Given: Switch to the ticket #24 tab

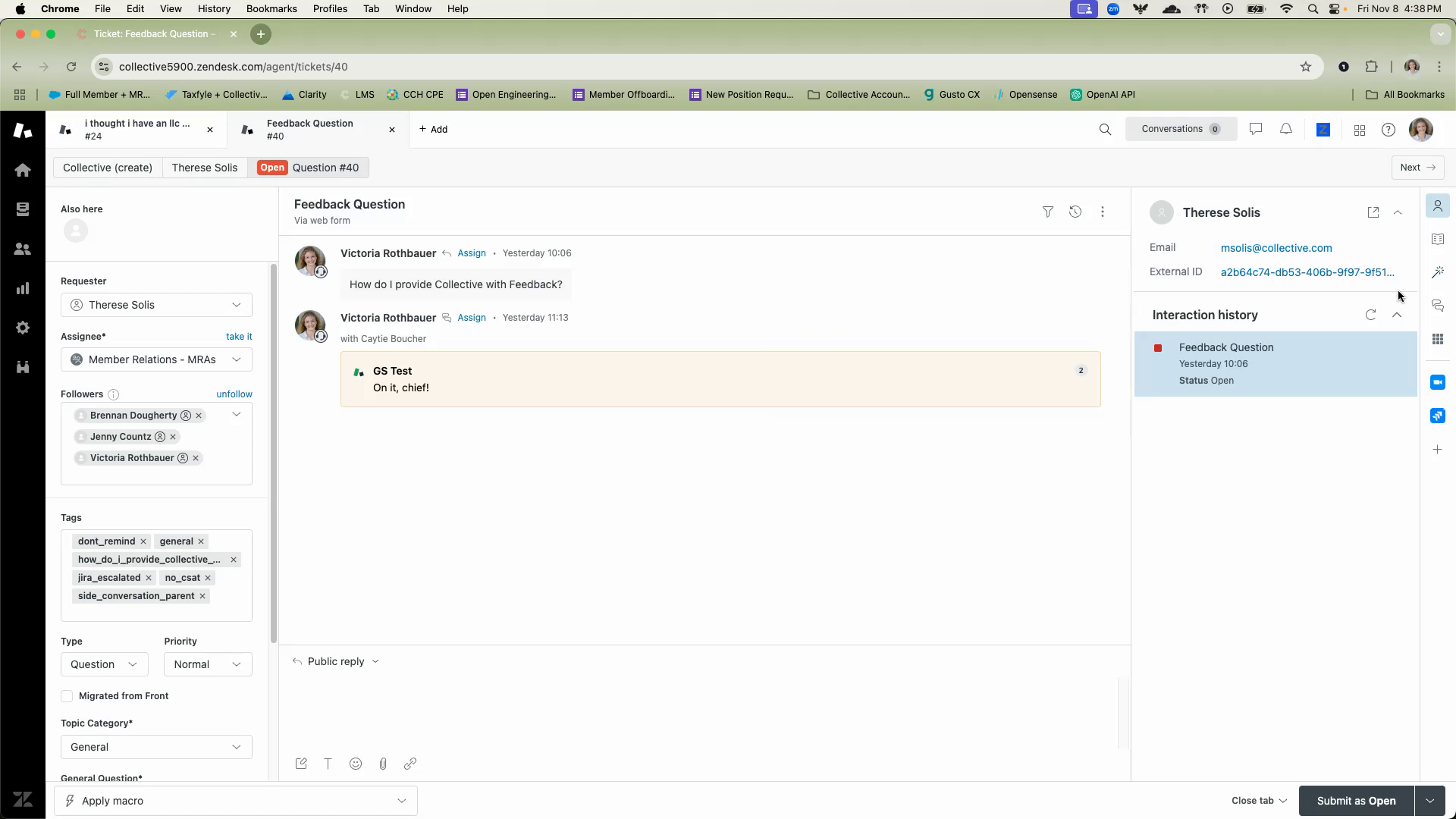Looking at the screenshot, I should pos(136,130).
